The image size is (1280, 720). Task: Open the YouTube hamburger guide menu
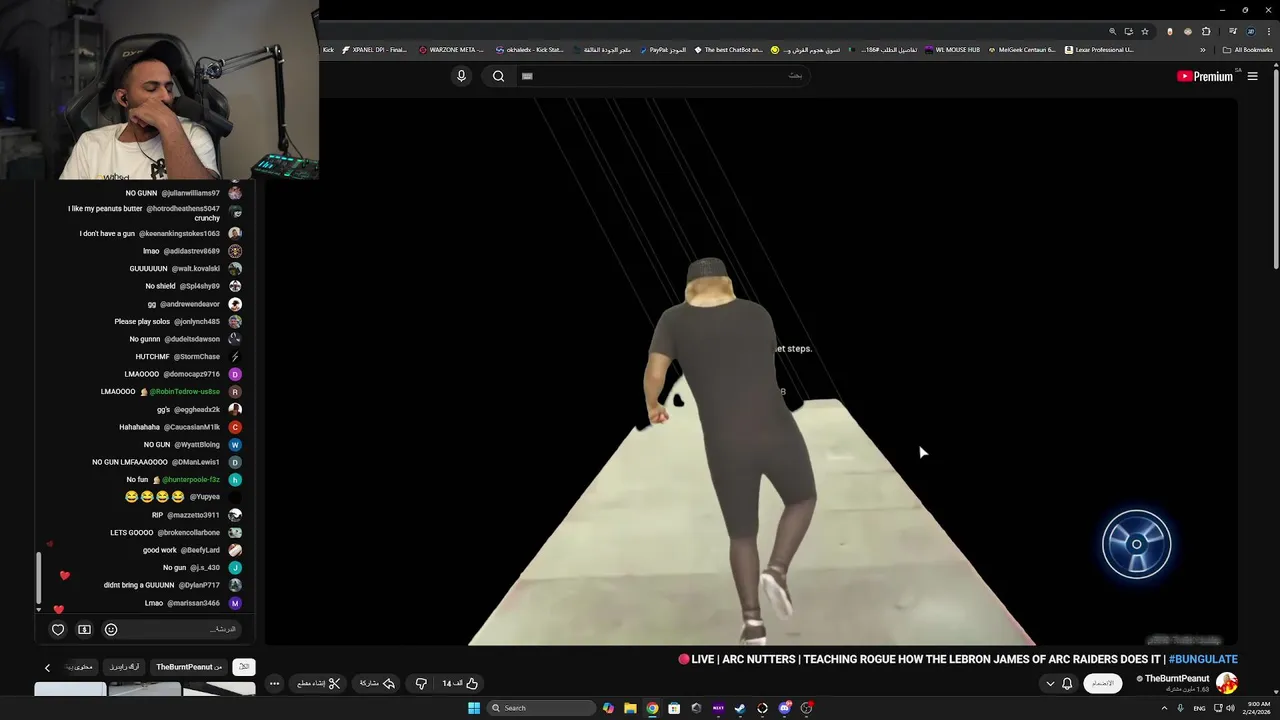(x=1252, y=76)
